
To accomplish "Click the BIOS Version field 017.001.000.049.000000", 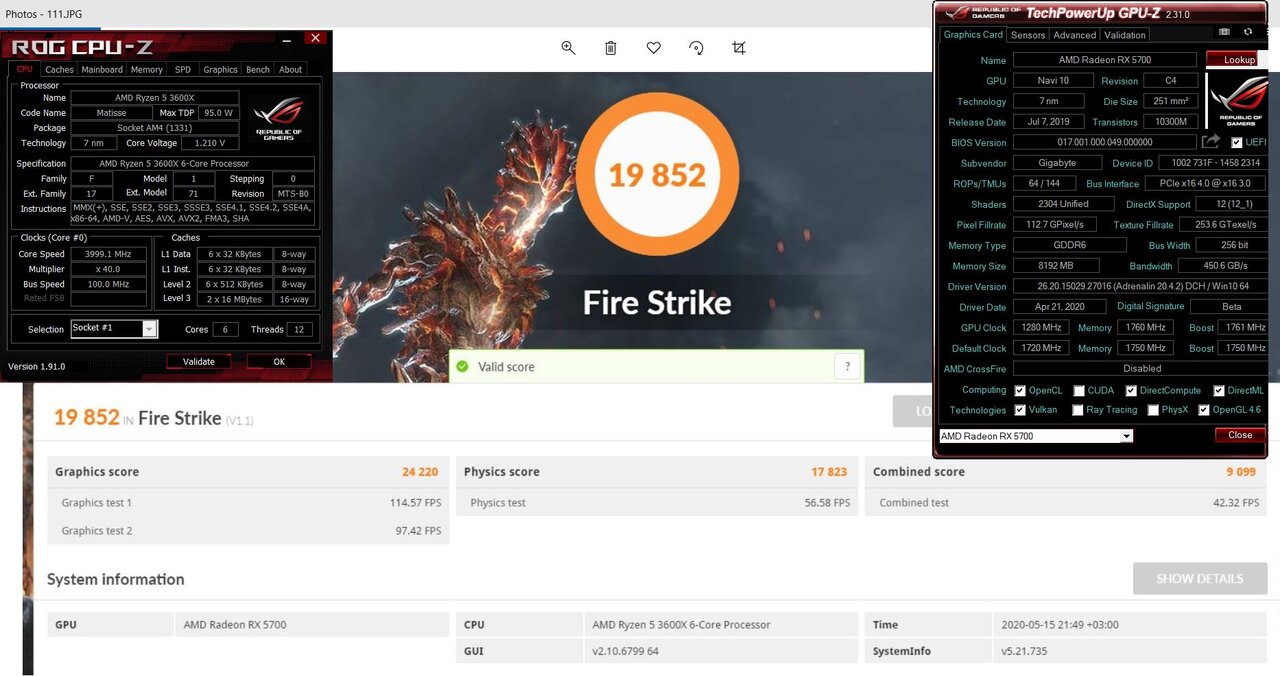I will 1104,142.
